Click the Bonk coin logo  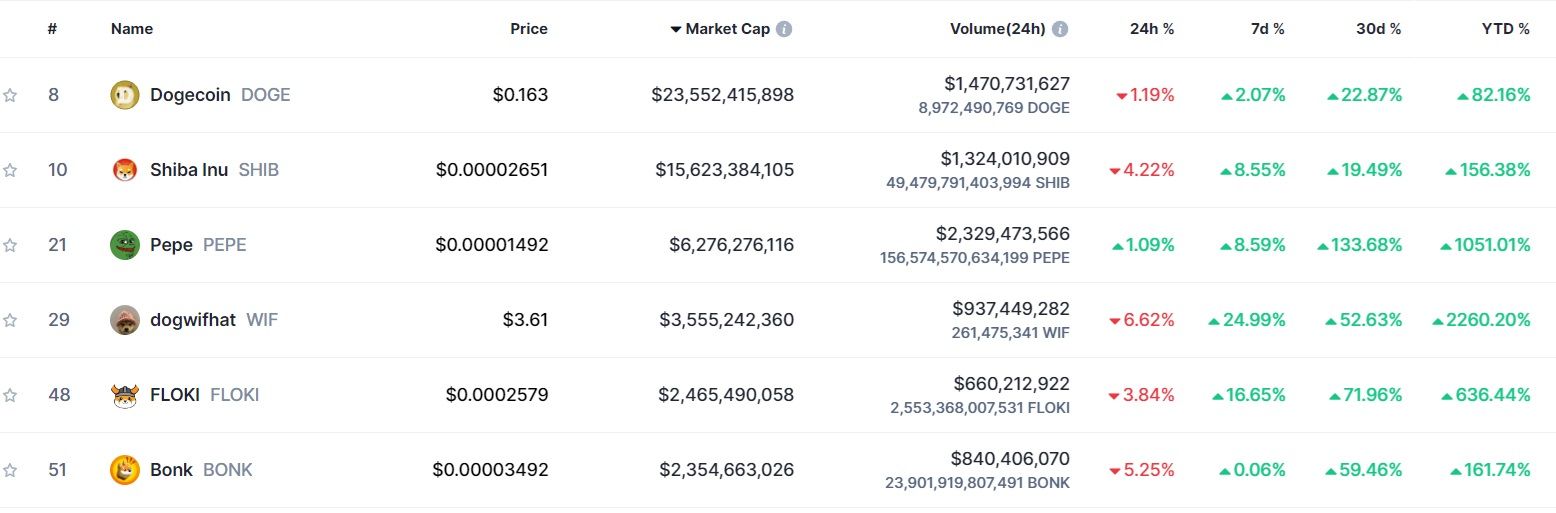(x=125, y=470)
